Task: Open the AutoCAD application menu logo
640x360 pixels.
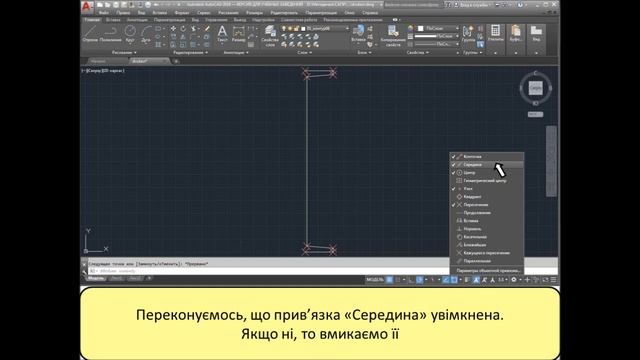Action: point(87,6)
